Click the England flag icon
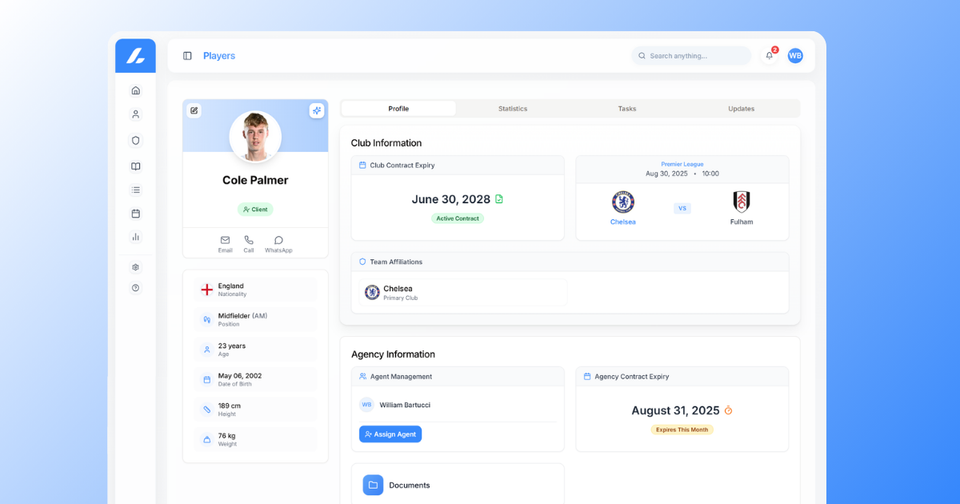The width and height of the screenshot is (960, 504). point(207,290)
